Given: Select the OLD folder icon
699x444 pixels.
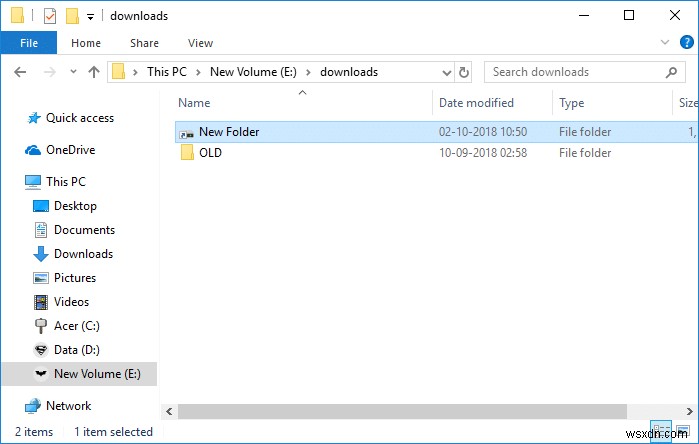Looking at the screenshot, I should click(187, 152).
